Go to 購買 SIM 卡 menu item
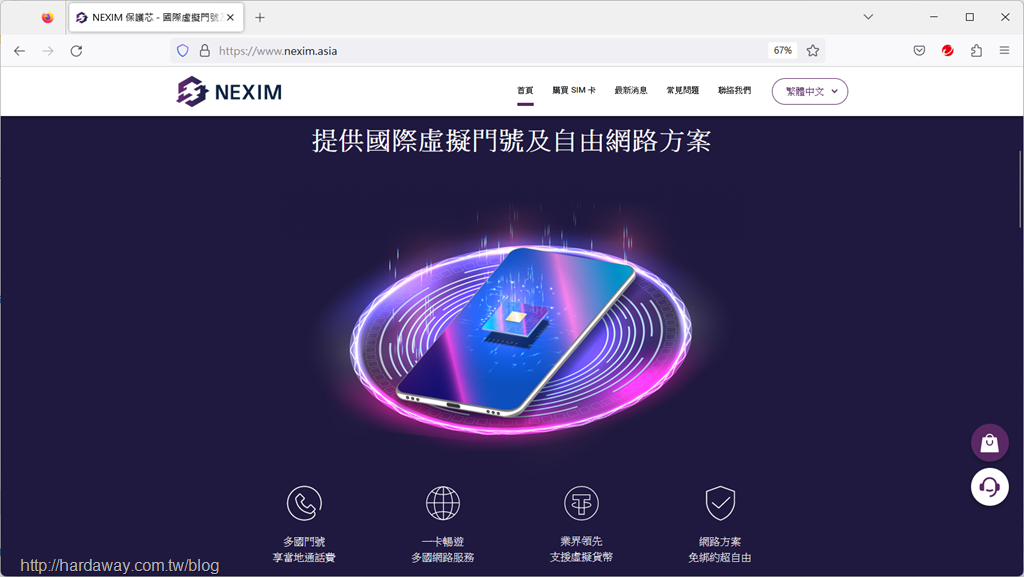This screenshot has width=1024, height=577. click(574, 91)
